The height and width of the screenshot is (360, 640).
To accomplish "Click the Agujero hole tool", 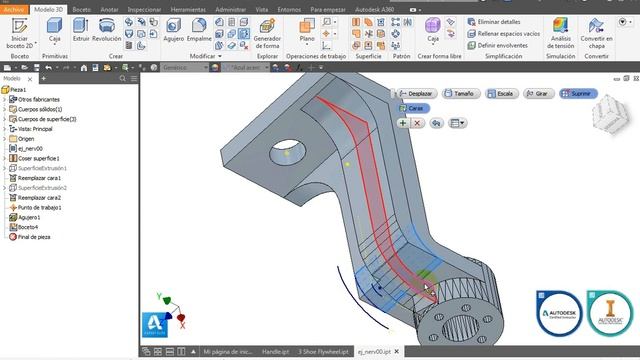I will coord(173,30).
